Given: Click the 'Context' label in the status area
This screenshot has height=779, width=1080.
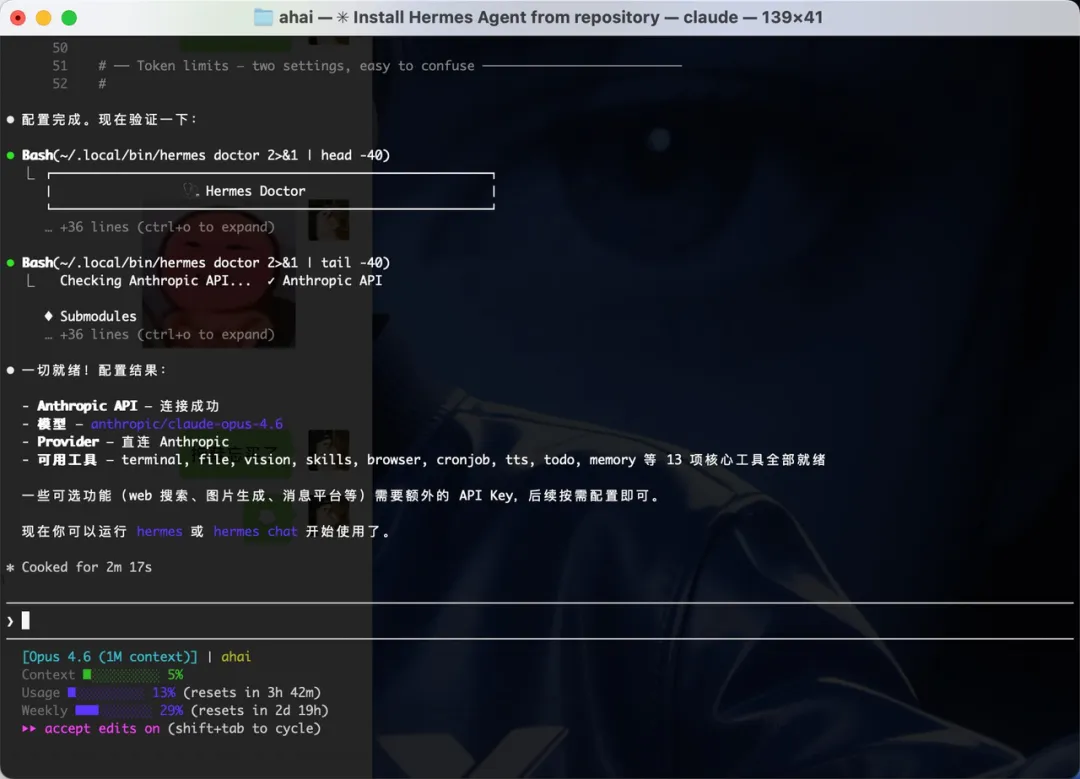Looking at the screenshot, I should coord(48,674).
